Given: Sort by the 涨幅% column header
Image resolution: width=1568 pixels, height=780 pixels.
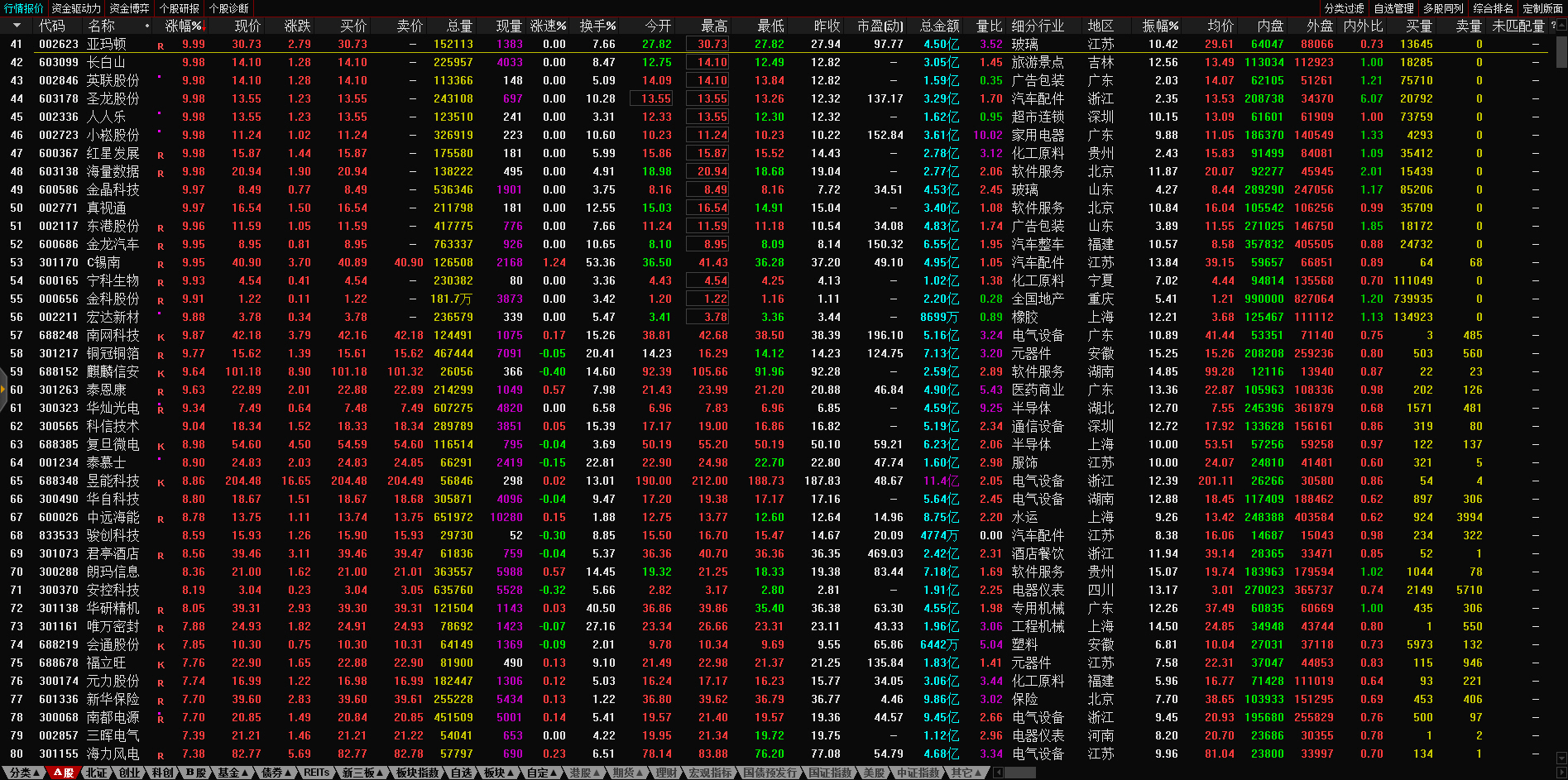Looking at the screenshot, I should (183, 26).
